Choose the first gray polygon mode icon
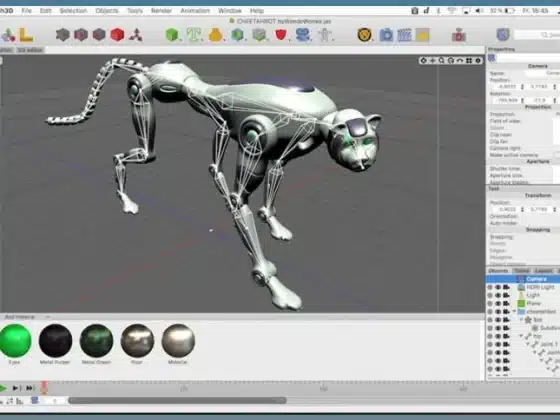 click(62, 35)
